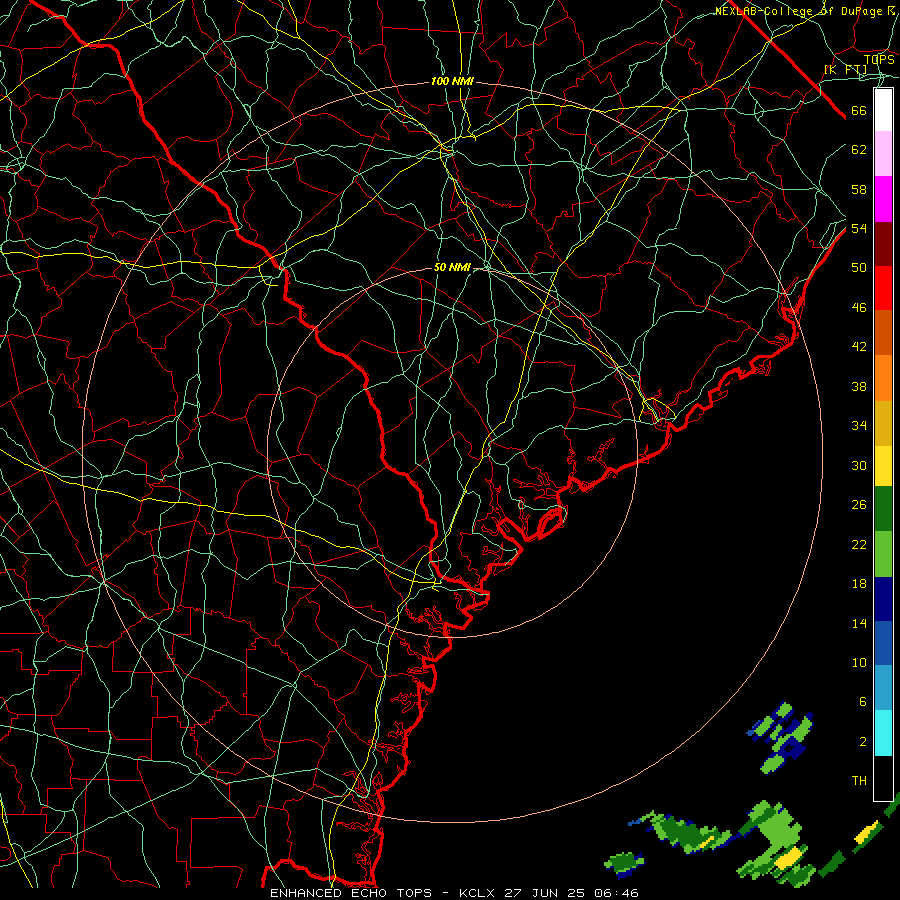Click the 'KCLX' radar site identifier

click(x=478, y=893)
